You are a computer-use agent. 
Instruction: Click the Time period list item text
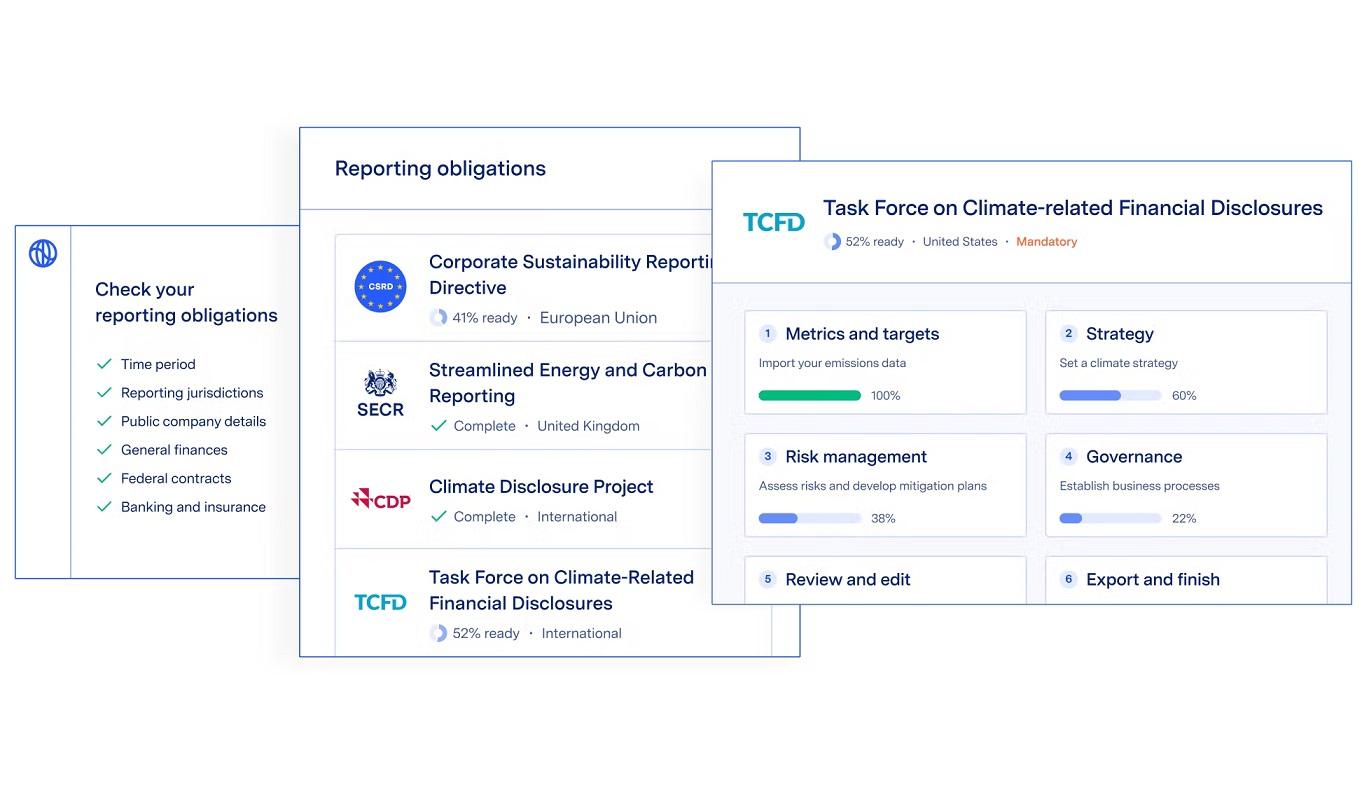(158, 364)
